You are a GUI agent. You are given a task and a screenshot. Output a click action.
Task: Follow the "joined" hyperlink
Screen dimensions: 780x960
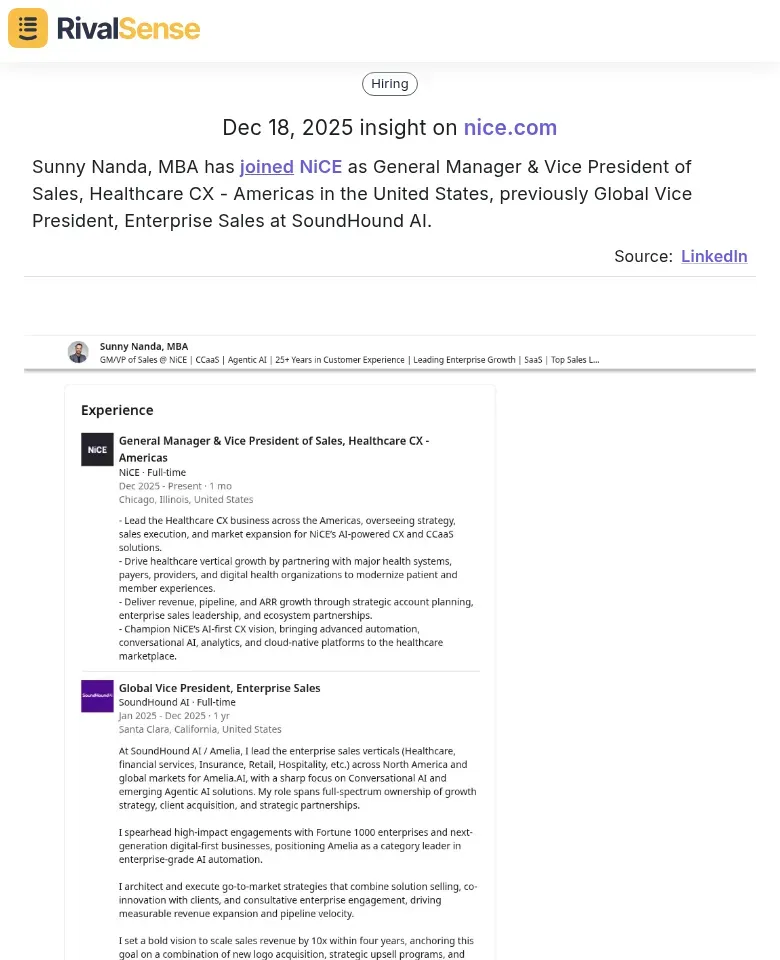pyautogui.click(x=267, y=167)
